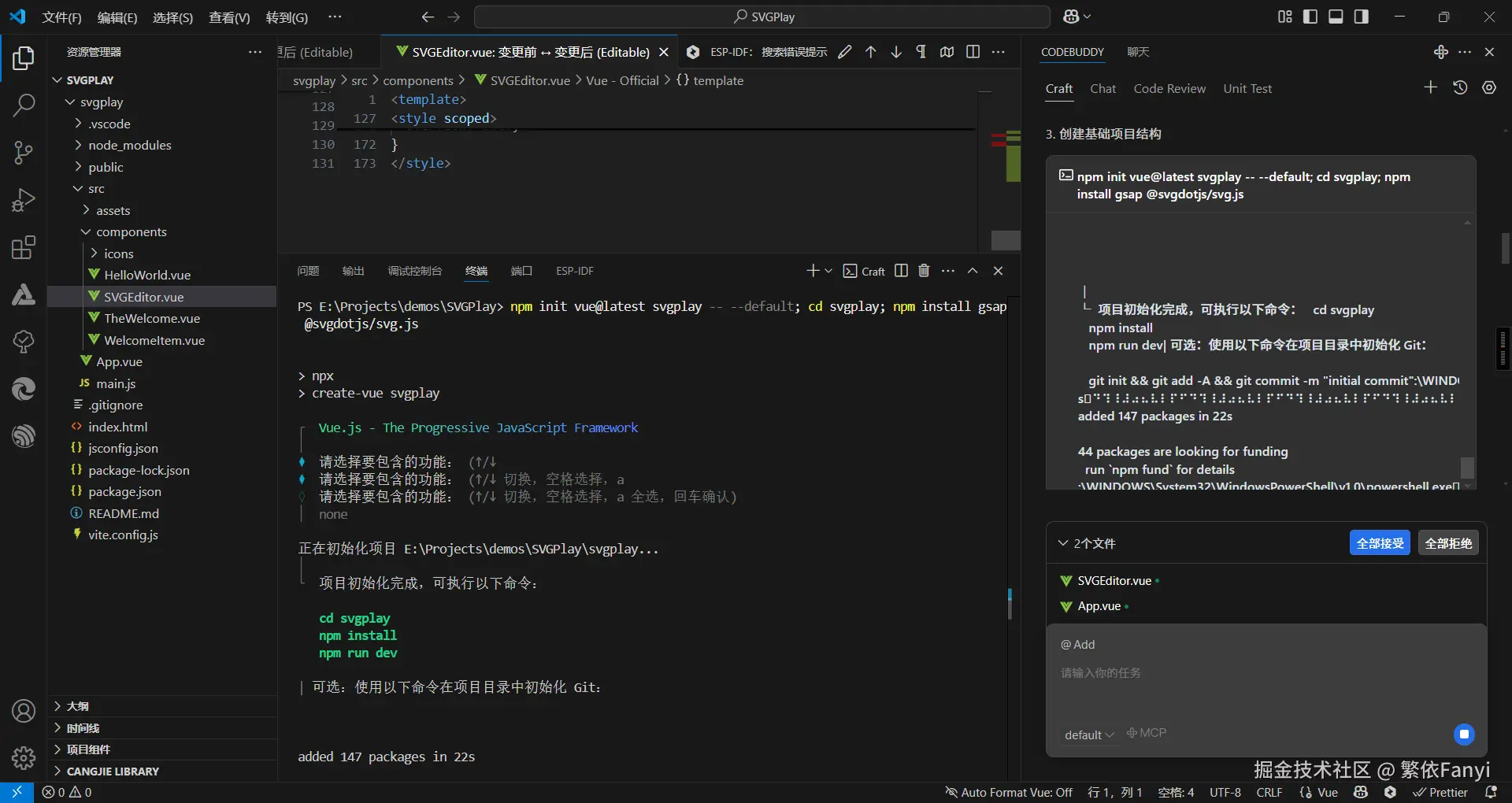Focus the task input field
Screen dimensions: 1512x803
tap(1266, 673)
